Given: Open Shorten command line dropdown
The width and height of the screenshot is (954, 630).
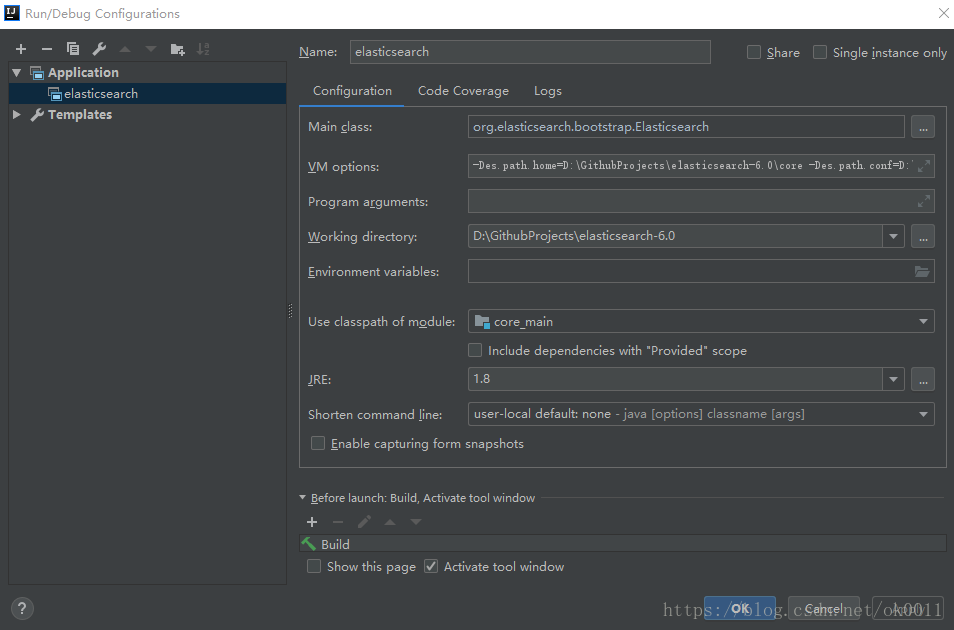Looking at the screenshot, I should tap(924, 414).
